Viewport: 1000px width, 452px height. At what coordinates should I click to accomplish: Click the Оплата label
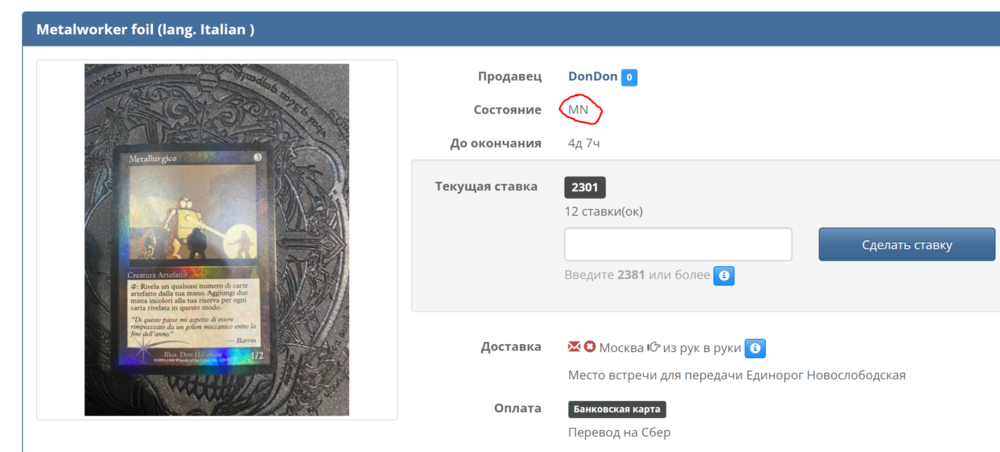(518, 409)
